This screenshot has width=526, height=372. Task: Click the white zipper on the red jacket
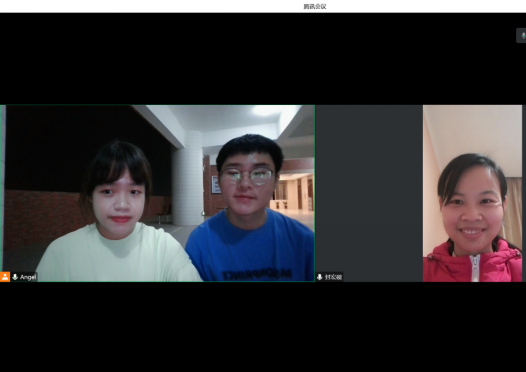pyautogui.click(x=475, y=267)
